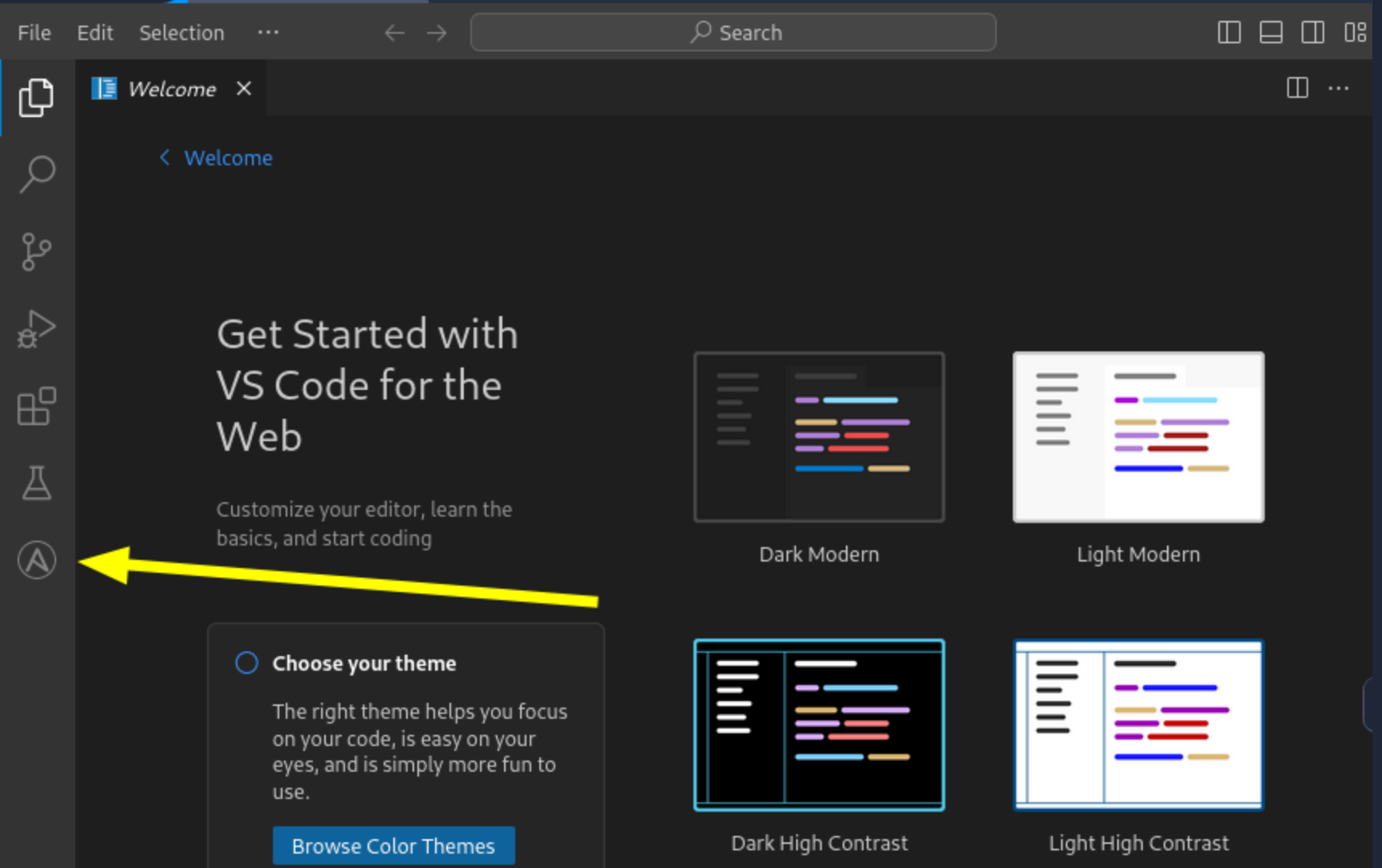The height and width of the screenshot is (868, 1382).
Task: Open the File menu
Action: (34, 32)
